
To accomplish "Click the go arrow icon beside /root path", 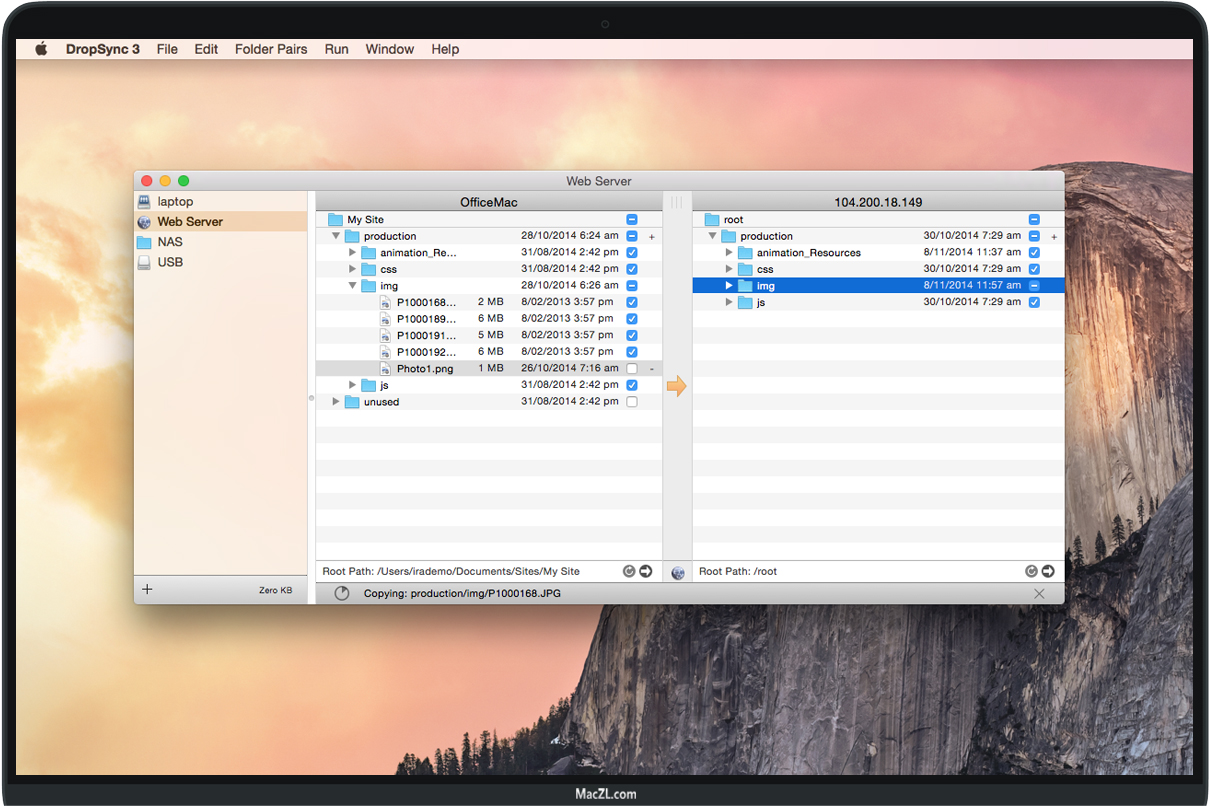I will pyautogui.click(x=1048, y=571).
